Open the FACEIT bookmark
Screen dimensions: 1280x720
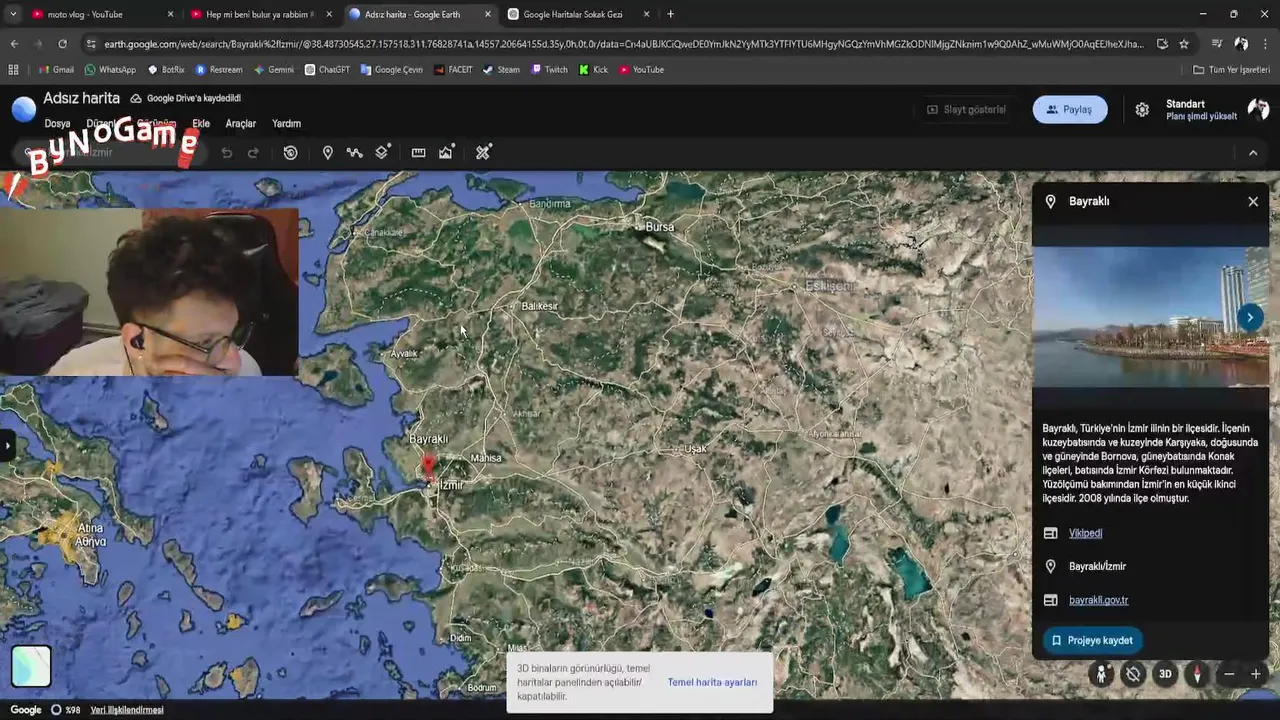pos(452,70)
